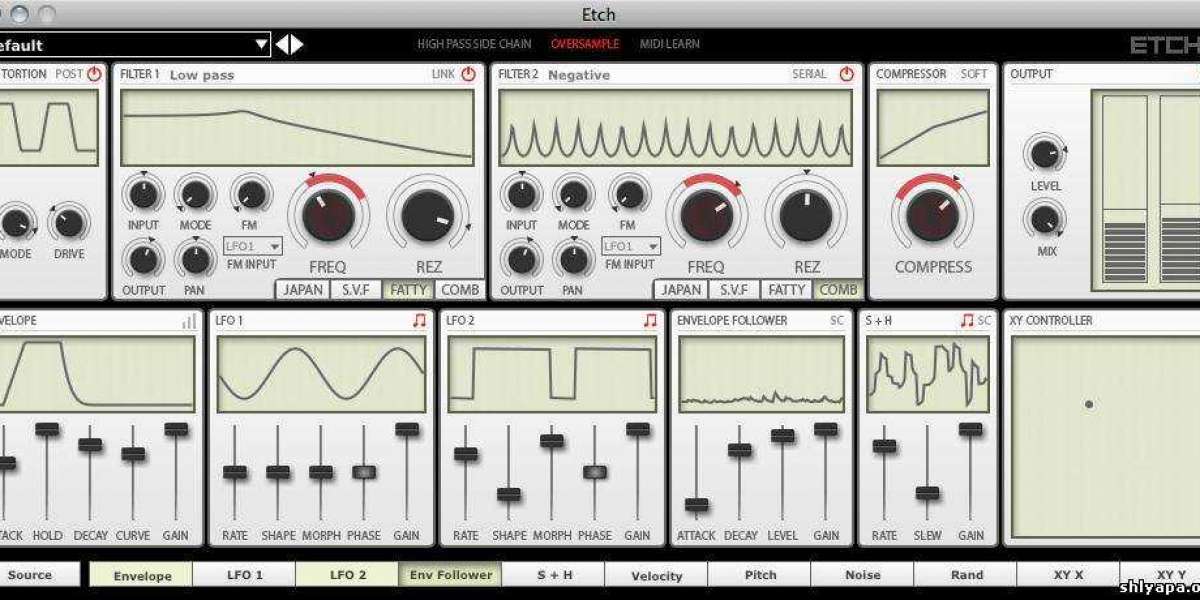Image resolution: width=1200 pixels, height=600 pixels.
Task: Select Filter 2 COMB type tab
Action: click(x=838, y=290)
